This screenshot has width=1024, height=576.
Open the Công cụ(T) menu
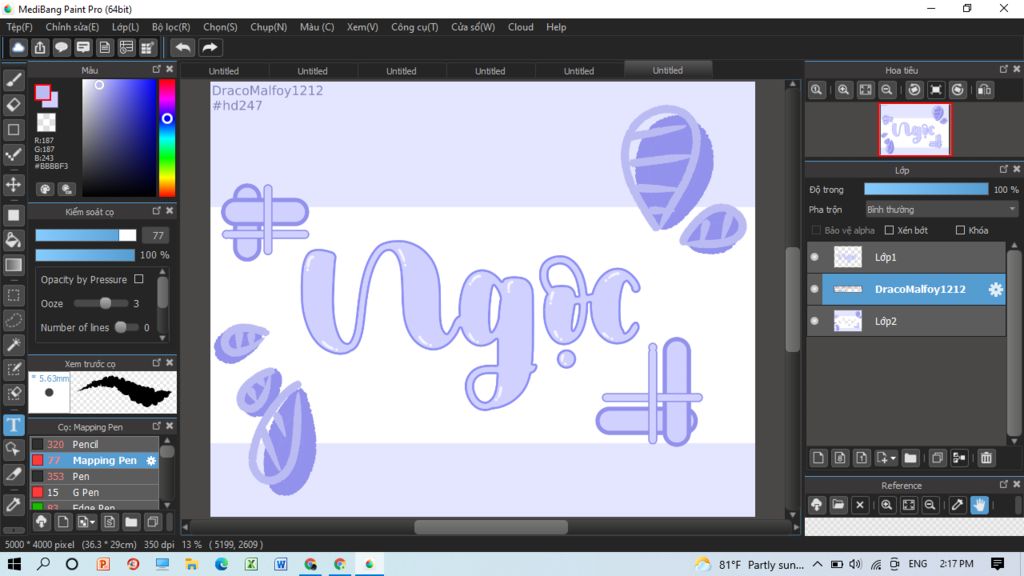(x=415, y=27)
